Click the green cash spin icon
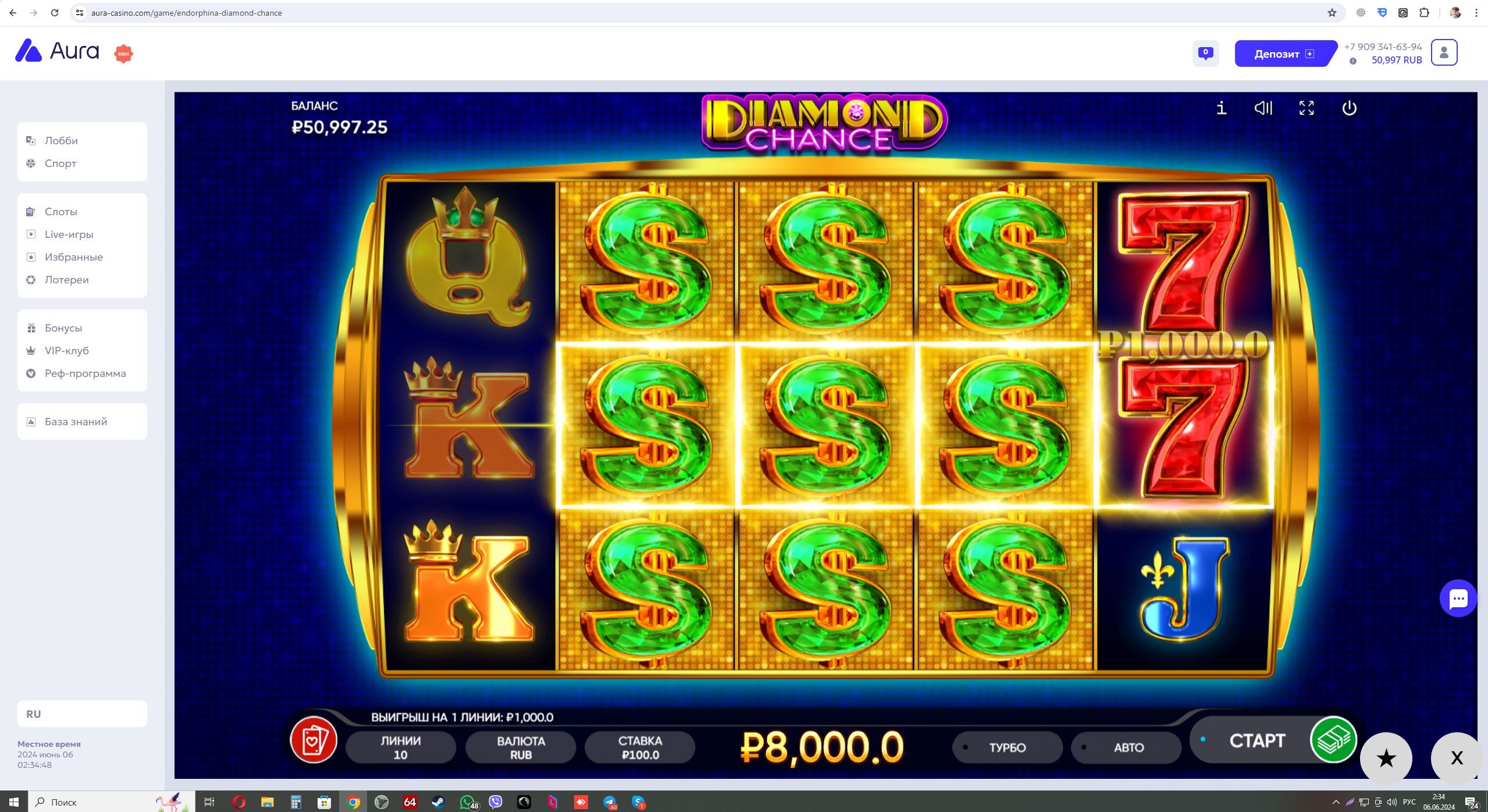The width and height of the screenshot is (1488, 812). coord(1333,740)
